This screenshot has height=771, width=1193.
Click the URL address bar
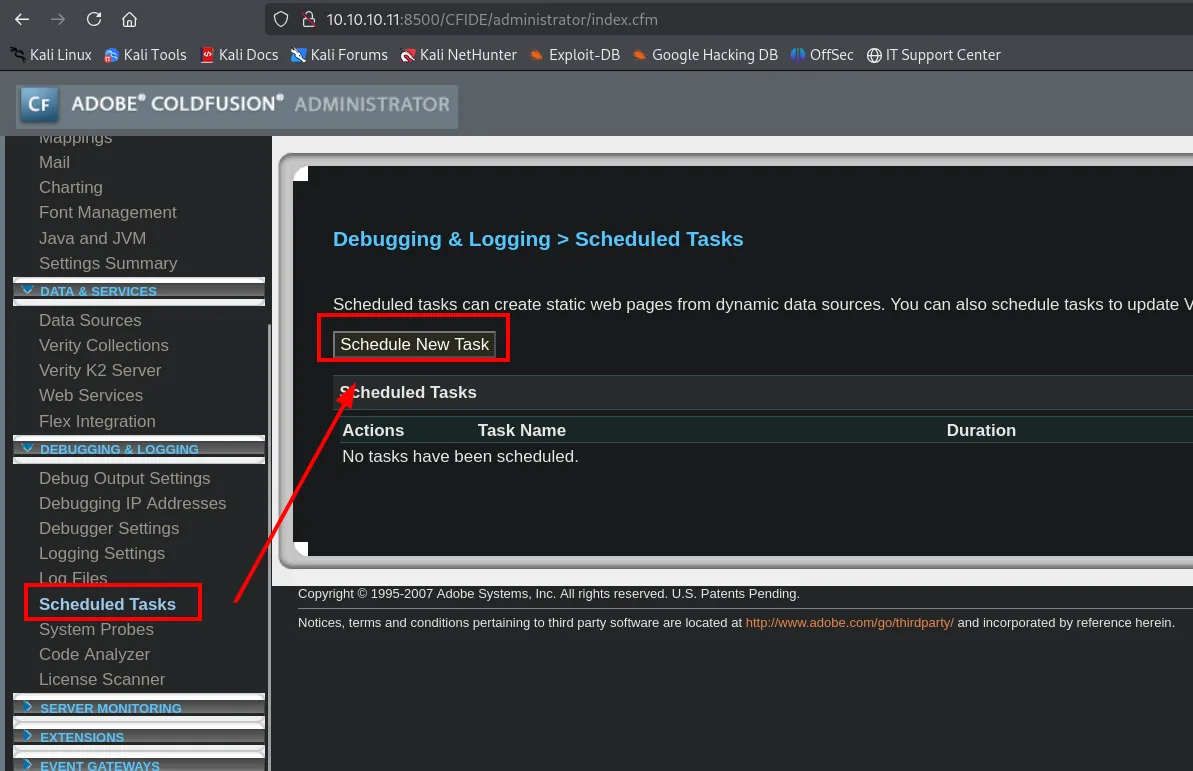(x=730, y=19)
